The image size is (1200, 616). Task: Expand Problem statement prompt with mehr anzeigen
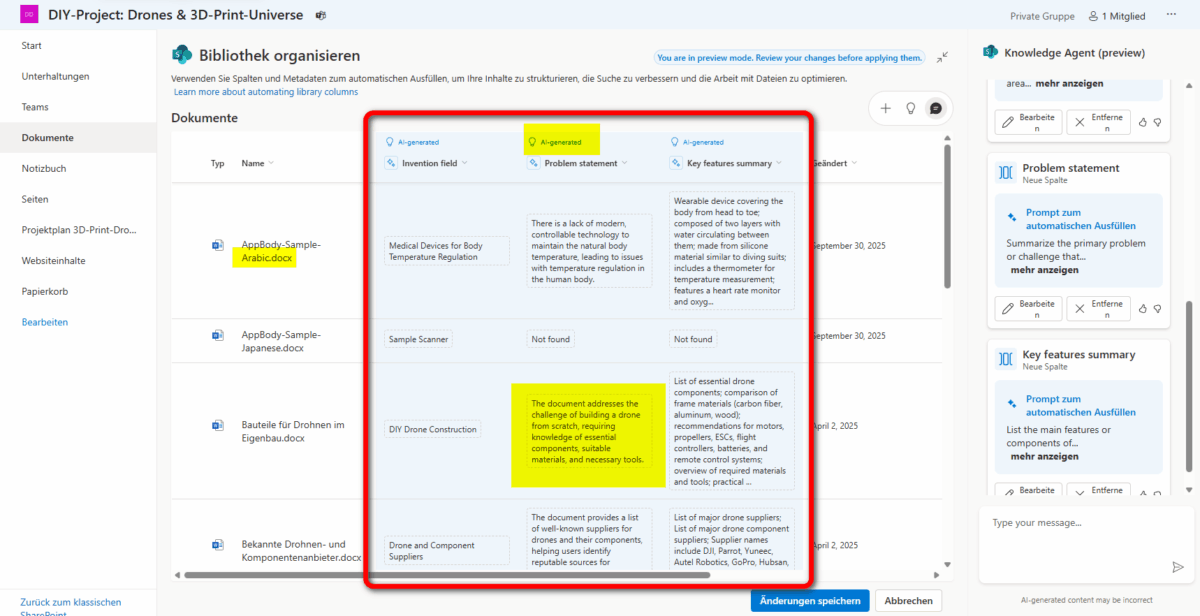click(x=1045, y=270)
